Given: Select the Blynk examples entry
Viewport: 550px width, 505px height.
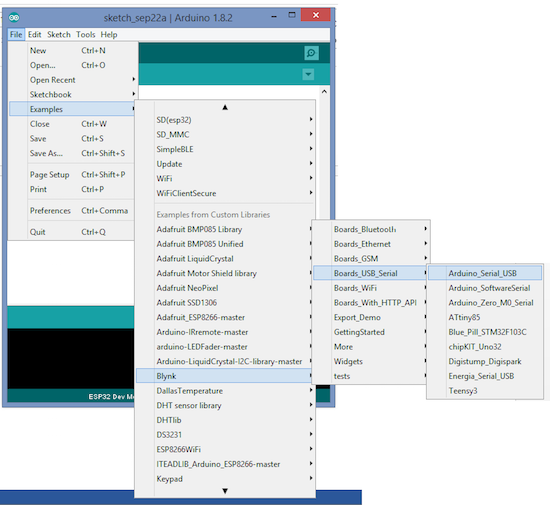Looking at the screenshot, I should pyautogui.click(x=224, y=376).
